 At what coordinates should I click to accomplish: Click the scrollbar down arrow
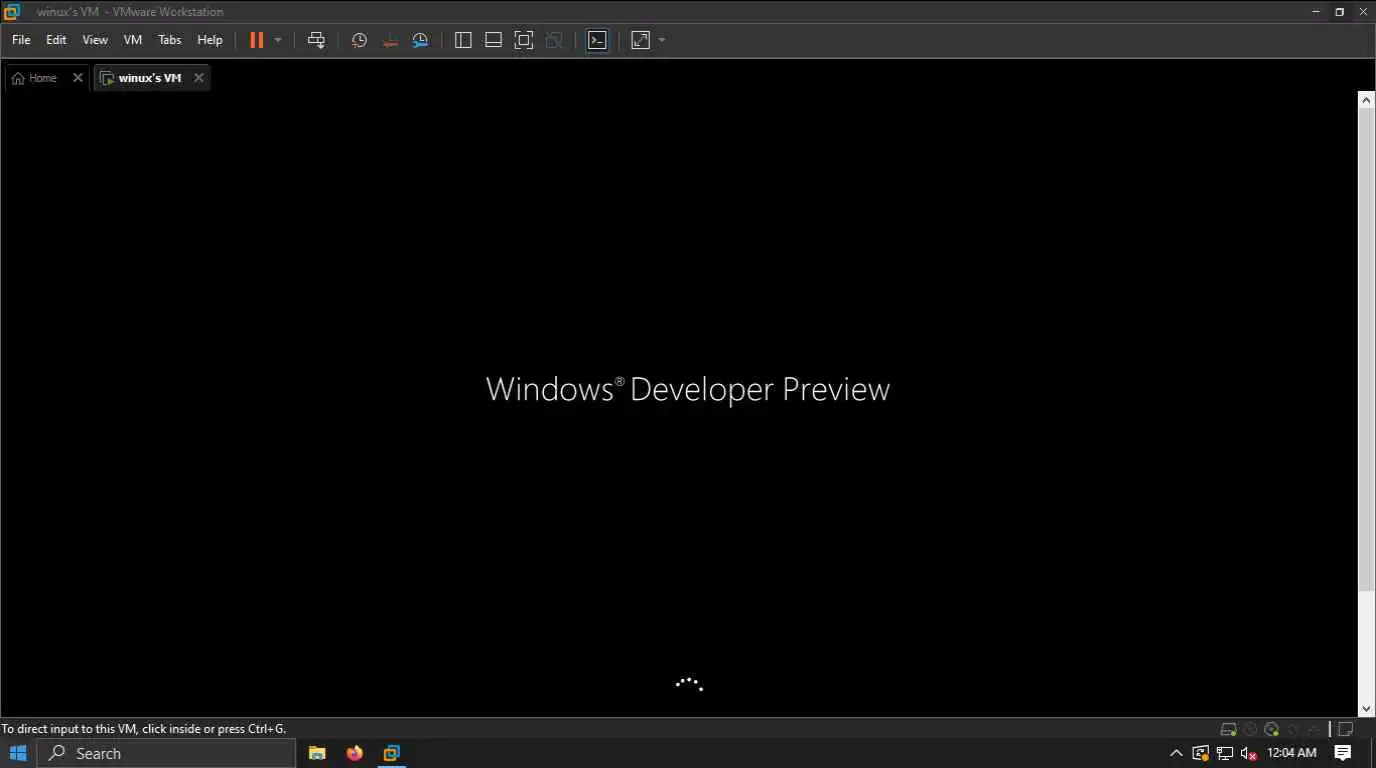pos(1366,709)
